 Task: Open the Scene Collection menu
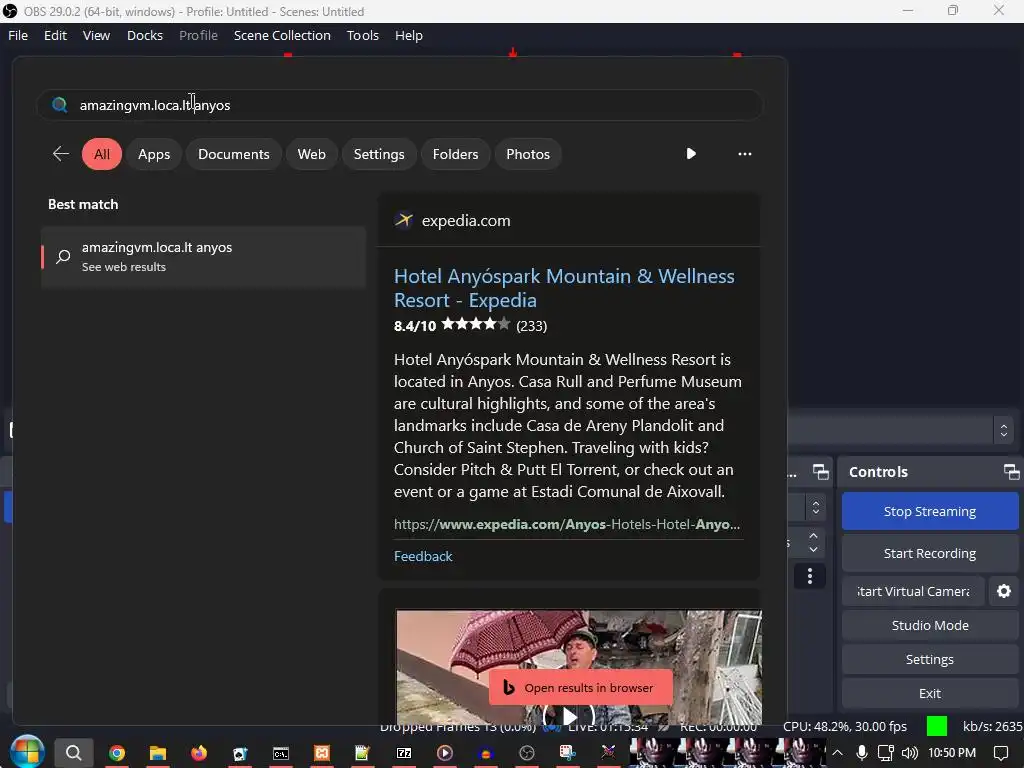282,35
